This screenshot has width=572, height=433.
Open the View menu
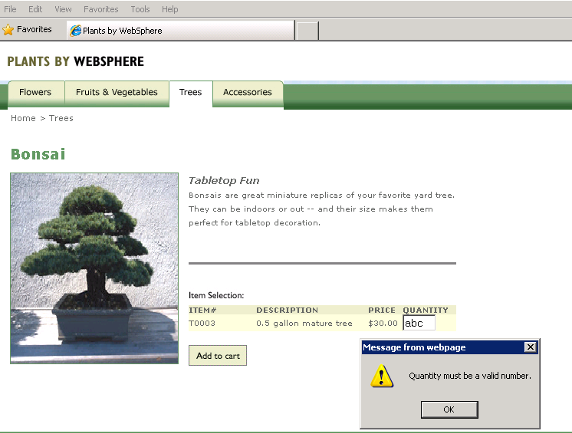click(63, 9)
